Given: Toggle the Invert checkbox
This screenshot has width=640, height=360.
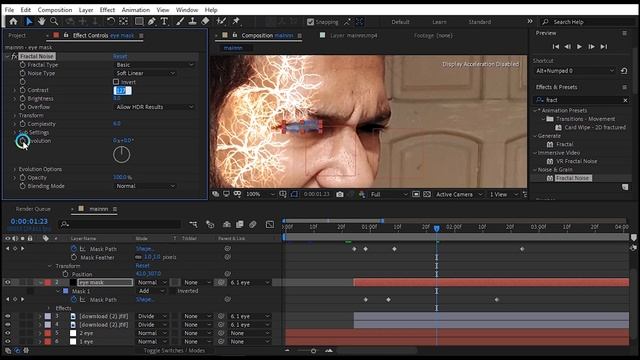Looking at the screenshot, I should [116, 82].
